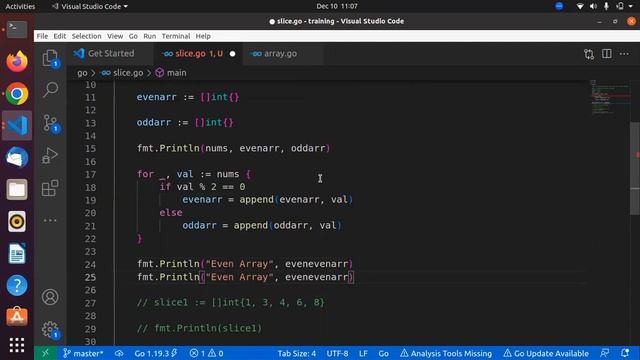Switch to the slice.go tab
Viewport: 640px width, 360px height.
(x=198, y=53)
